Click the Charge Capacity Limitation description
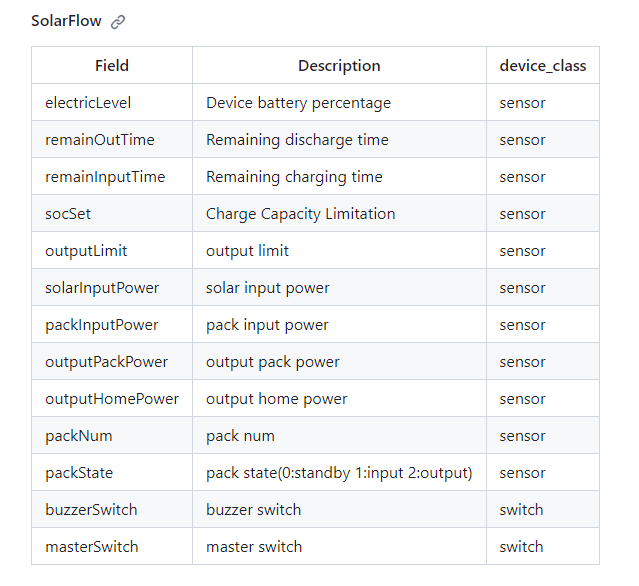The height and width of the screenshot is (586, 639). [x=300, y=214]
